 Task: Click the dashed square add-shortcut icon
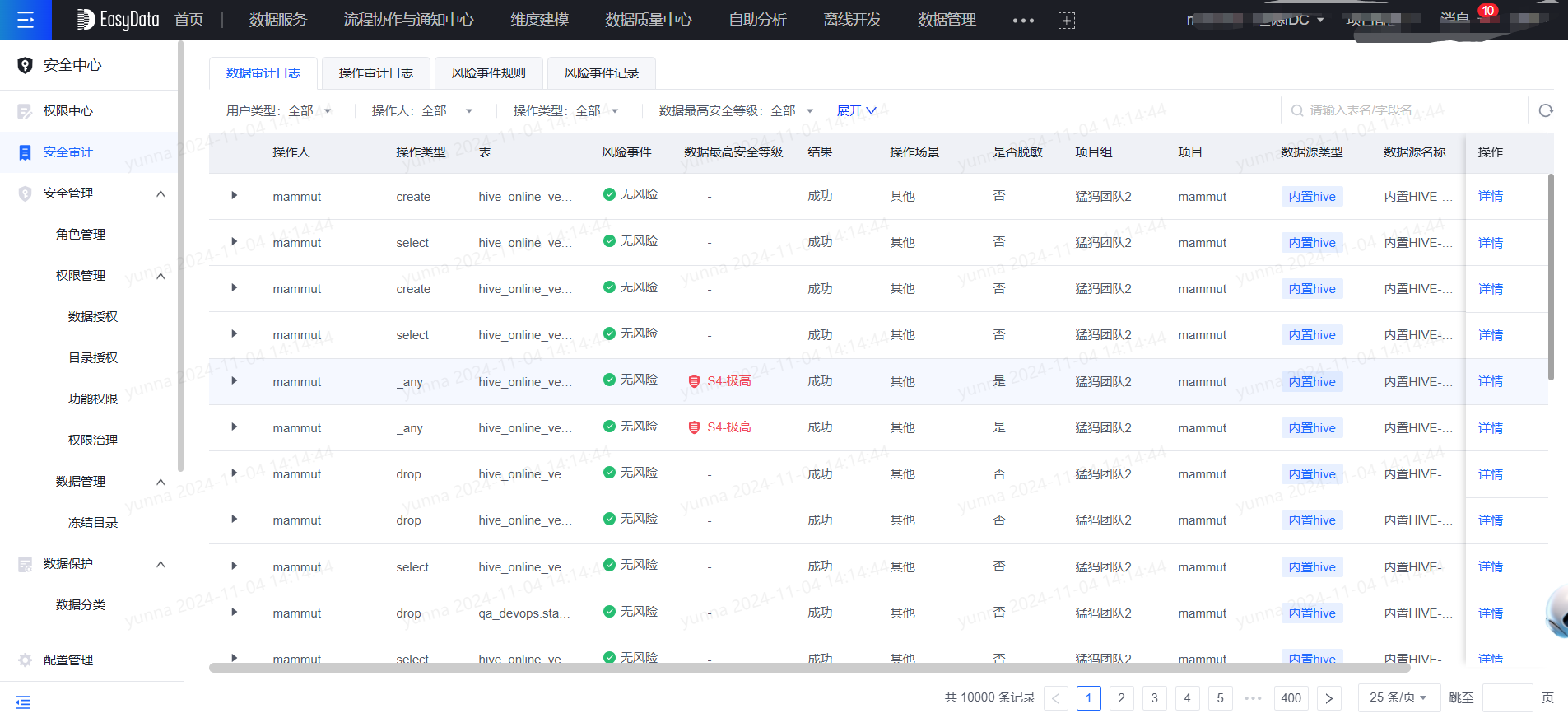(x=1067, y=21)
